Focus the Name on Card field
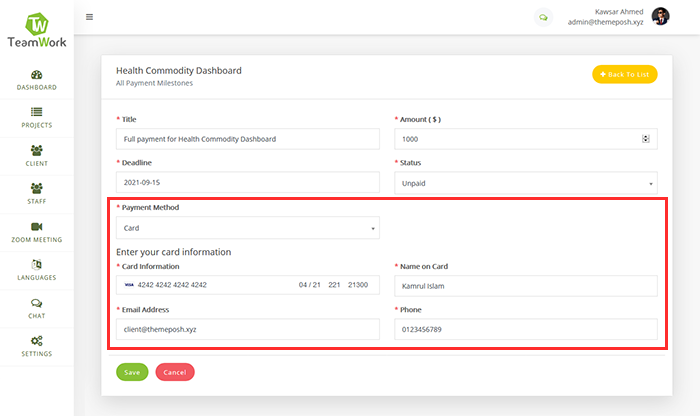Viewport: 700px width, 416px height. (x=526, y=285)
